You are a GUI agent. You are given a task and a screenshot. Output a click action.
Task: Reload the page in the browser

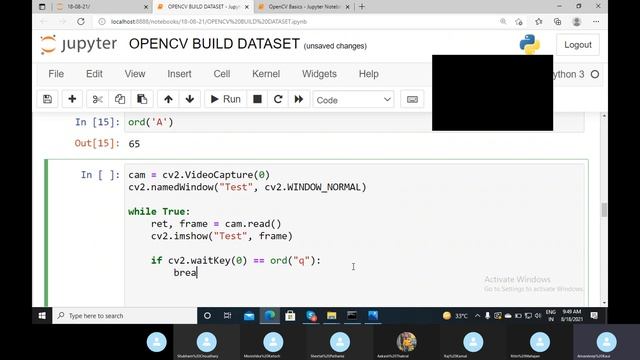pyautogui.click(x=81, y=22)
